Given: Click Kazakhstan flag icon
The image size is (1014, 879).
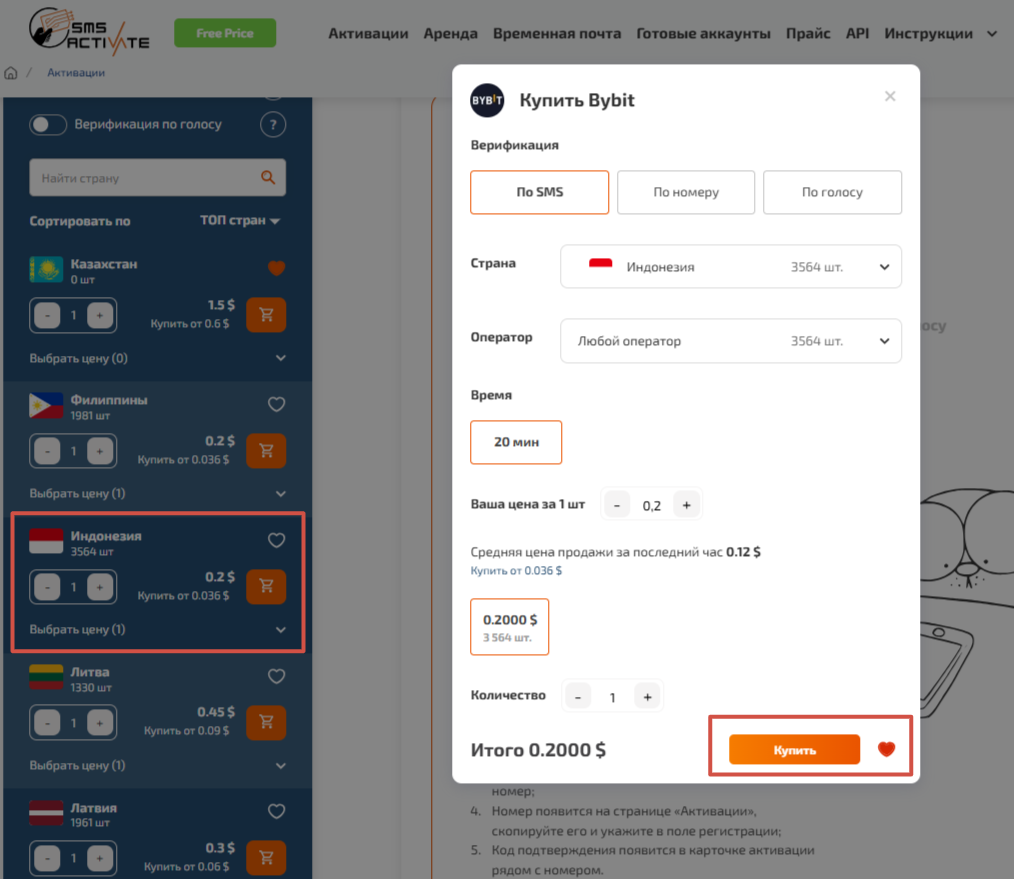Looking at the screenshot, I should point(46,270).
